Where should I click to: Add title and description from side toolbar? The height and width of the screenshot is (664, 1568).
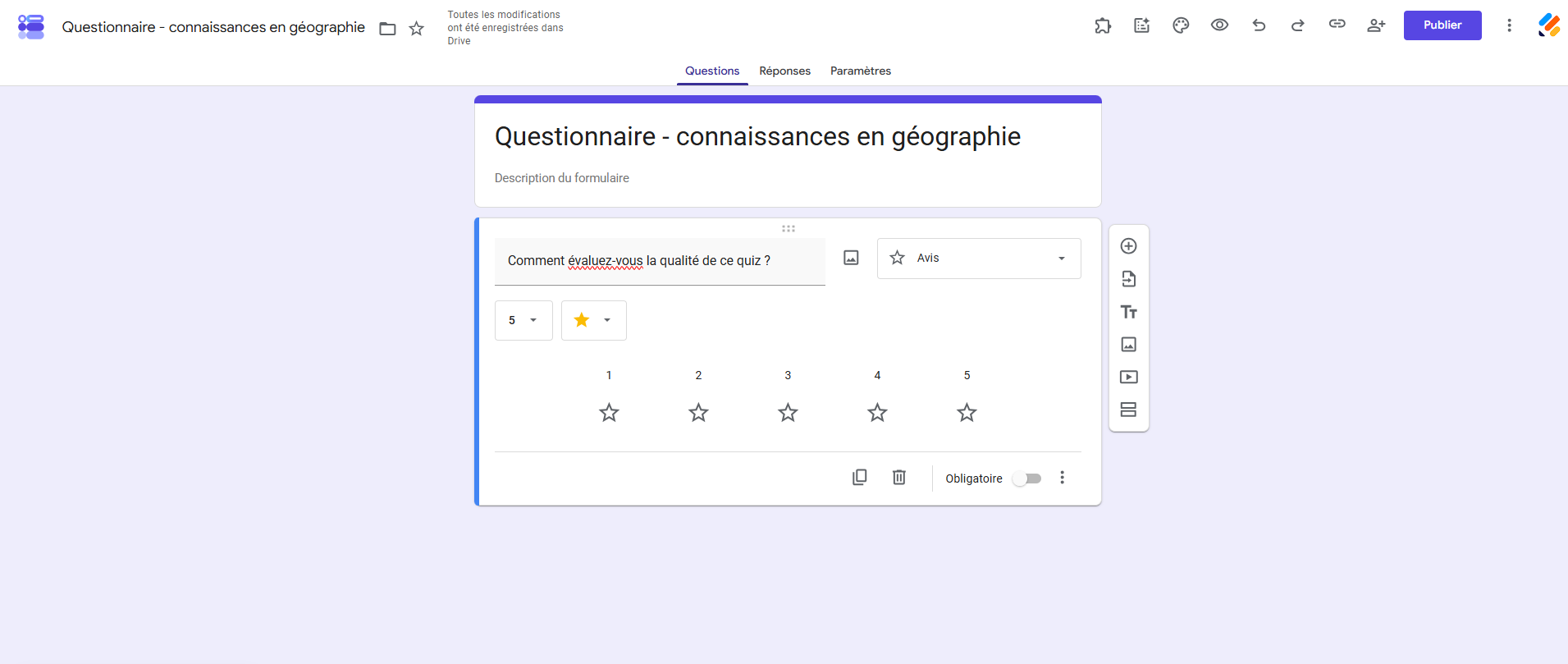1129,312
